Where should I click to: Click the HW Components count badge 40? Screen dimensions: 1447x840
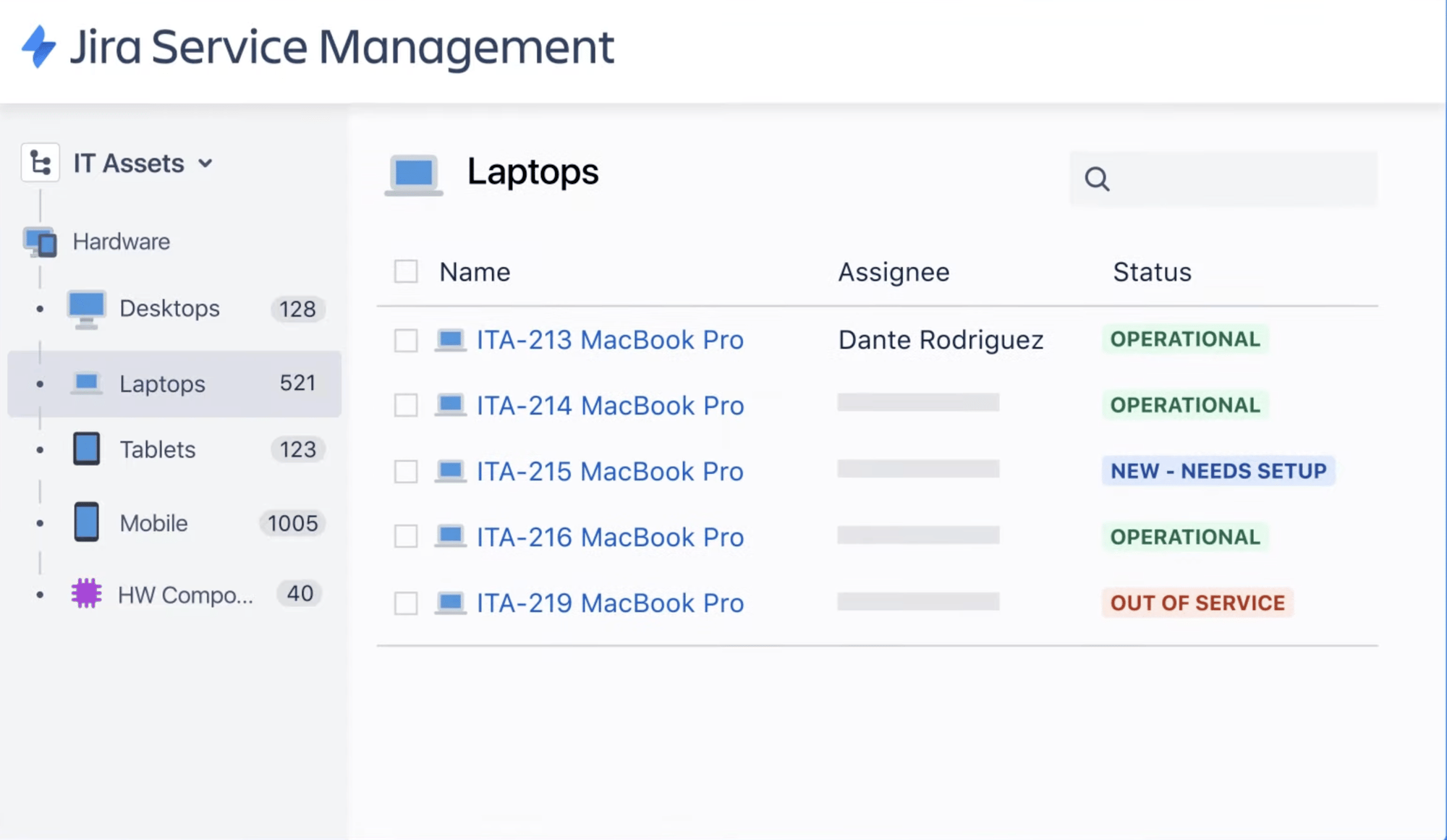(x=300, y=594)
